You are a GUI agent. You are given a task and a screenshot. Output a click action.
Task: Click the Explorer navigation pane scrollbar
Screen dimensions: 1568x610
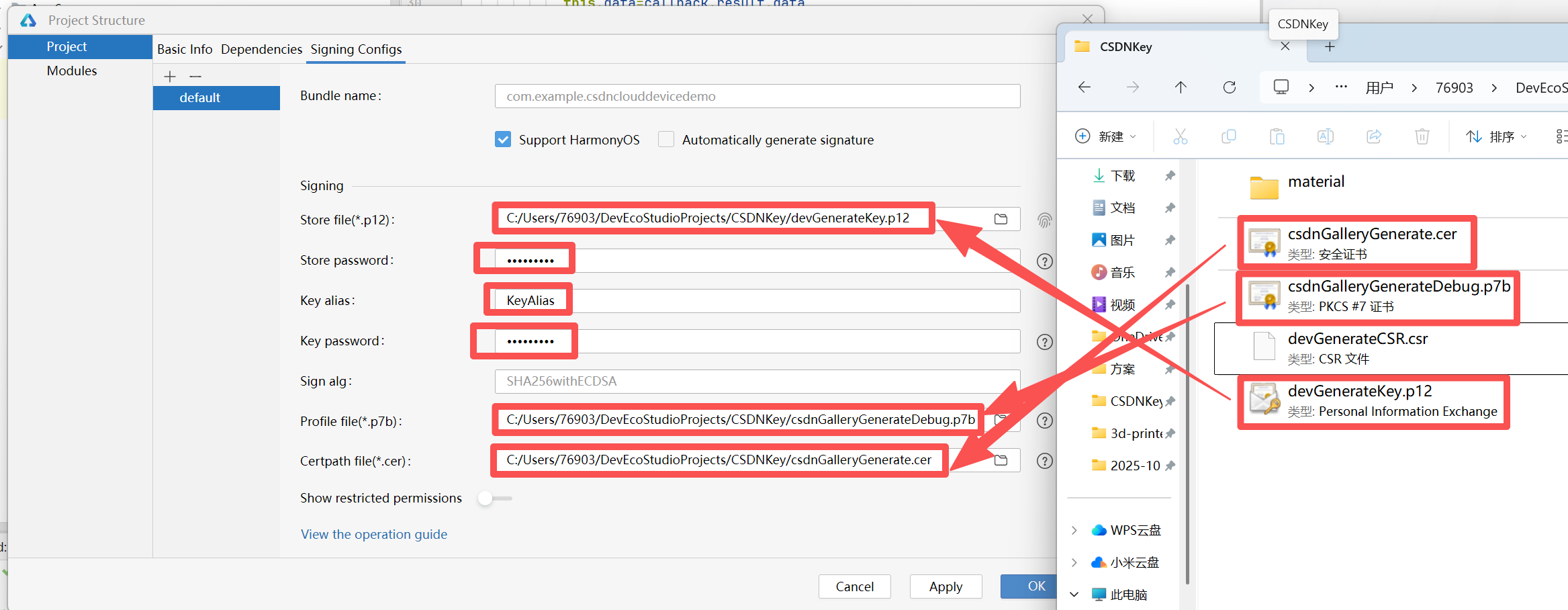1187,434
